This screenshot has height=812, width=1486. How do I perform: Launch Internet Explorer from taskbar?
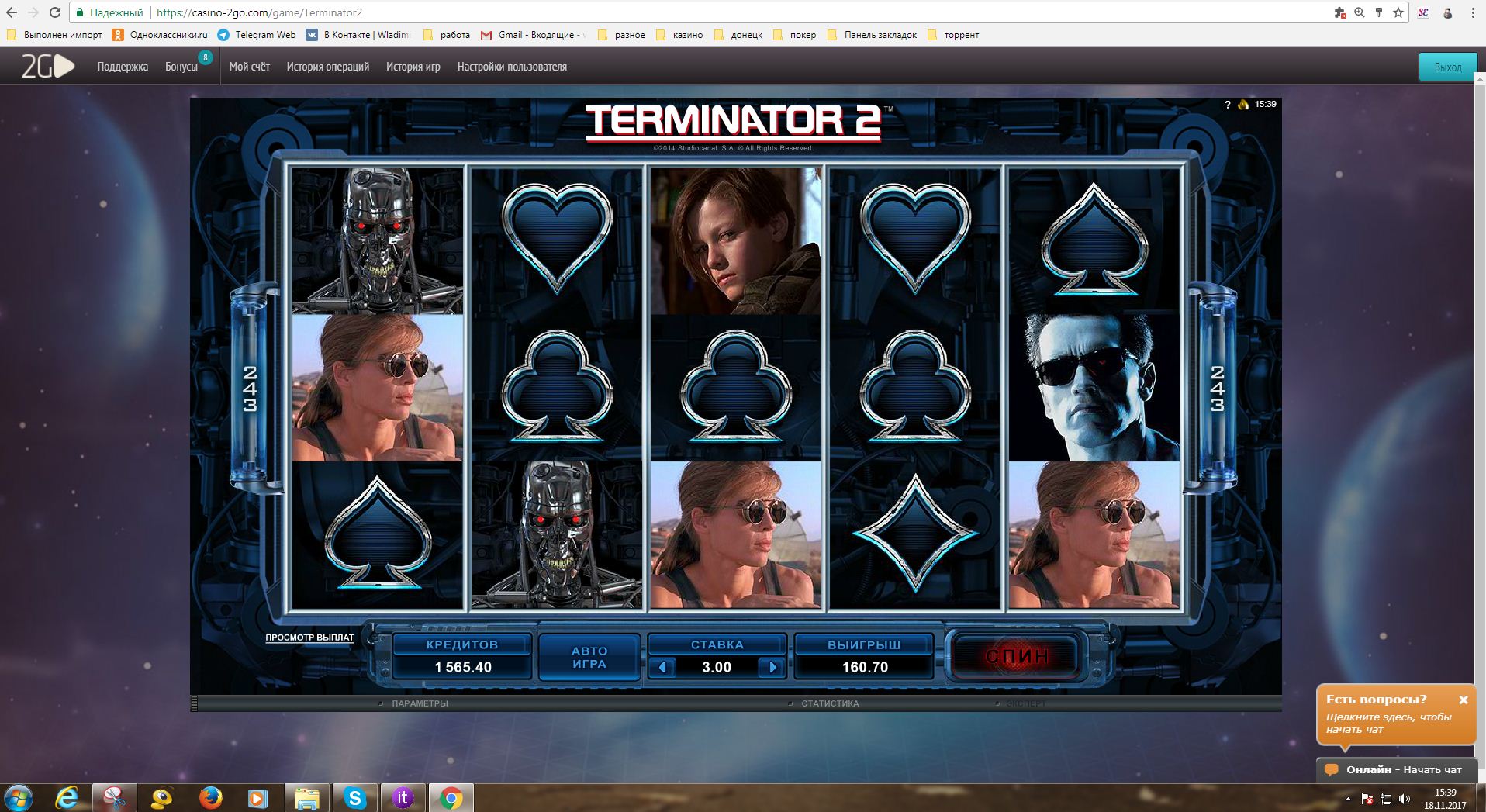click(68, 798)
